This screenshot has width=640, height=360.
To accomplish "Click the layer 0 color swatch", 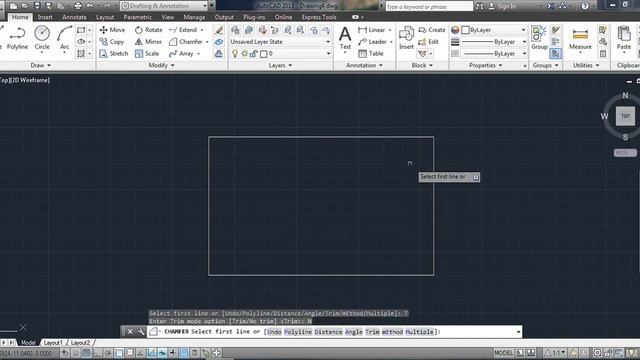I will 264,53.
